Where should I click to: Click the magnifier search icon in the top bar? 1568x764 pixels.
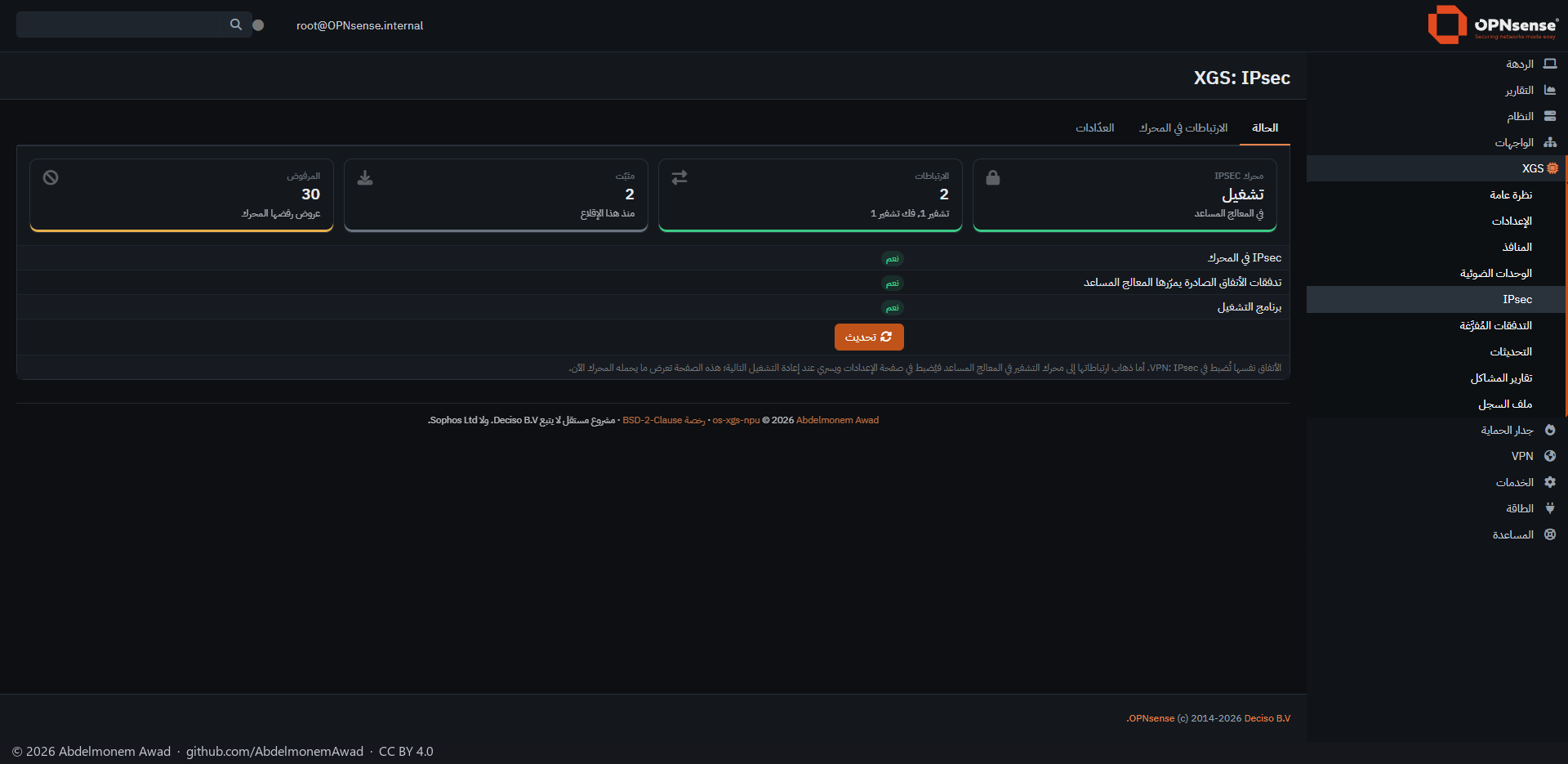(236, 25)
